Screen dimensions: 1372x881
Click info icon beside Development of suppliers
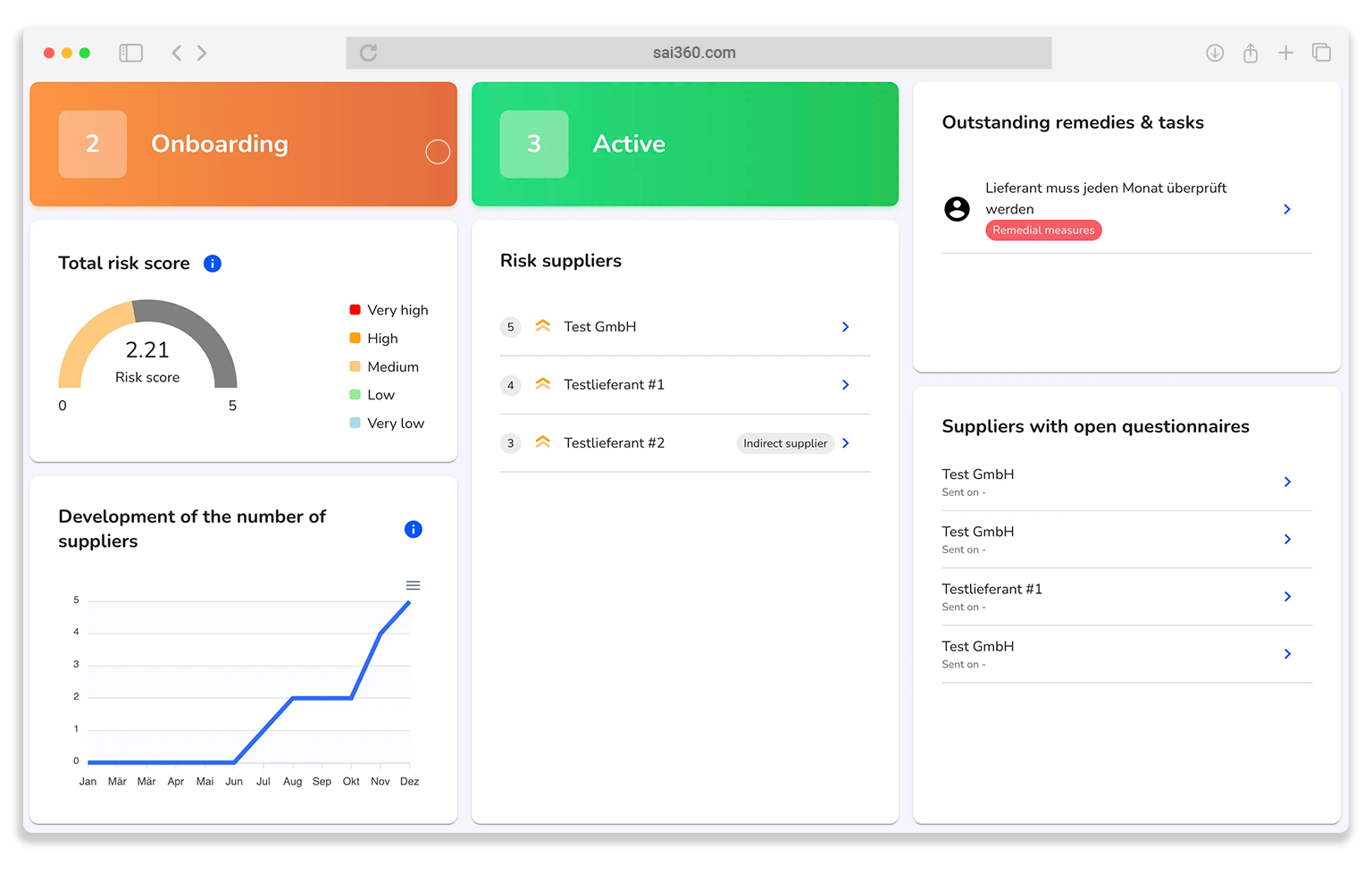413,530
